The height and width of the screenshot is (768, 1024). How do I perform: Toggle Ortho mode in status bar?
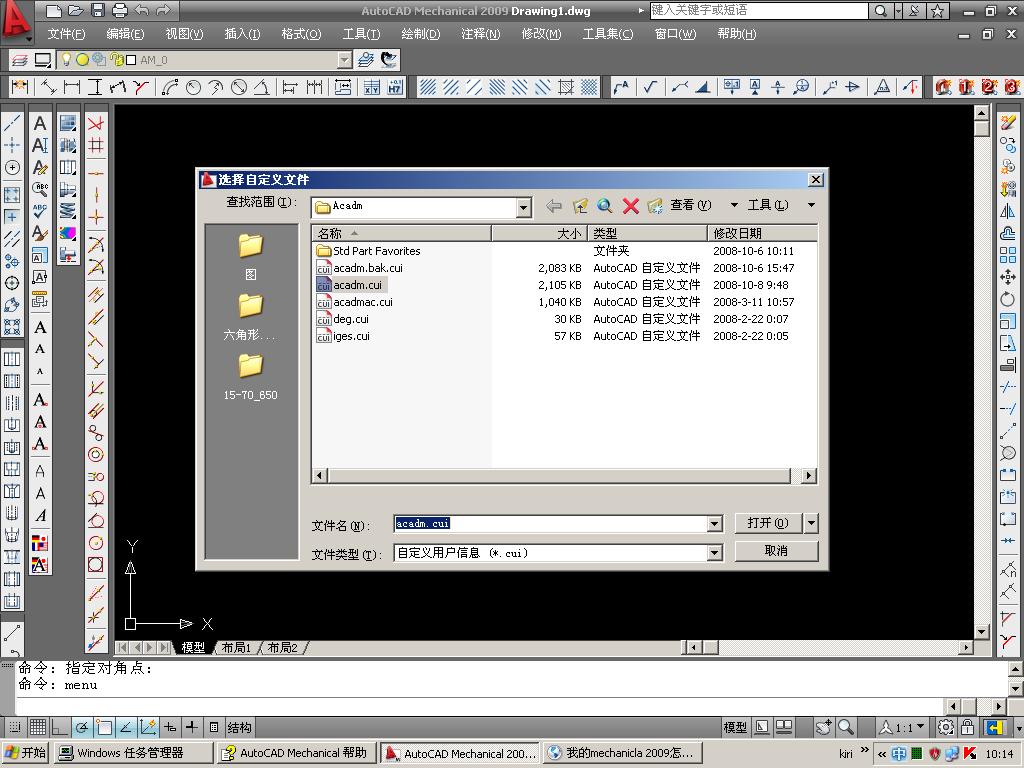click(x=59, y=727)
